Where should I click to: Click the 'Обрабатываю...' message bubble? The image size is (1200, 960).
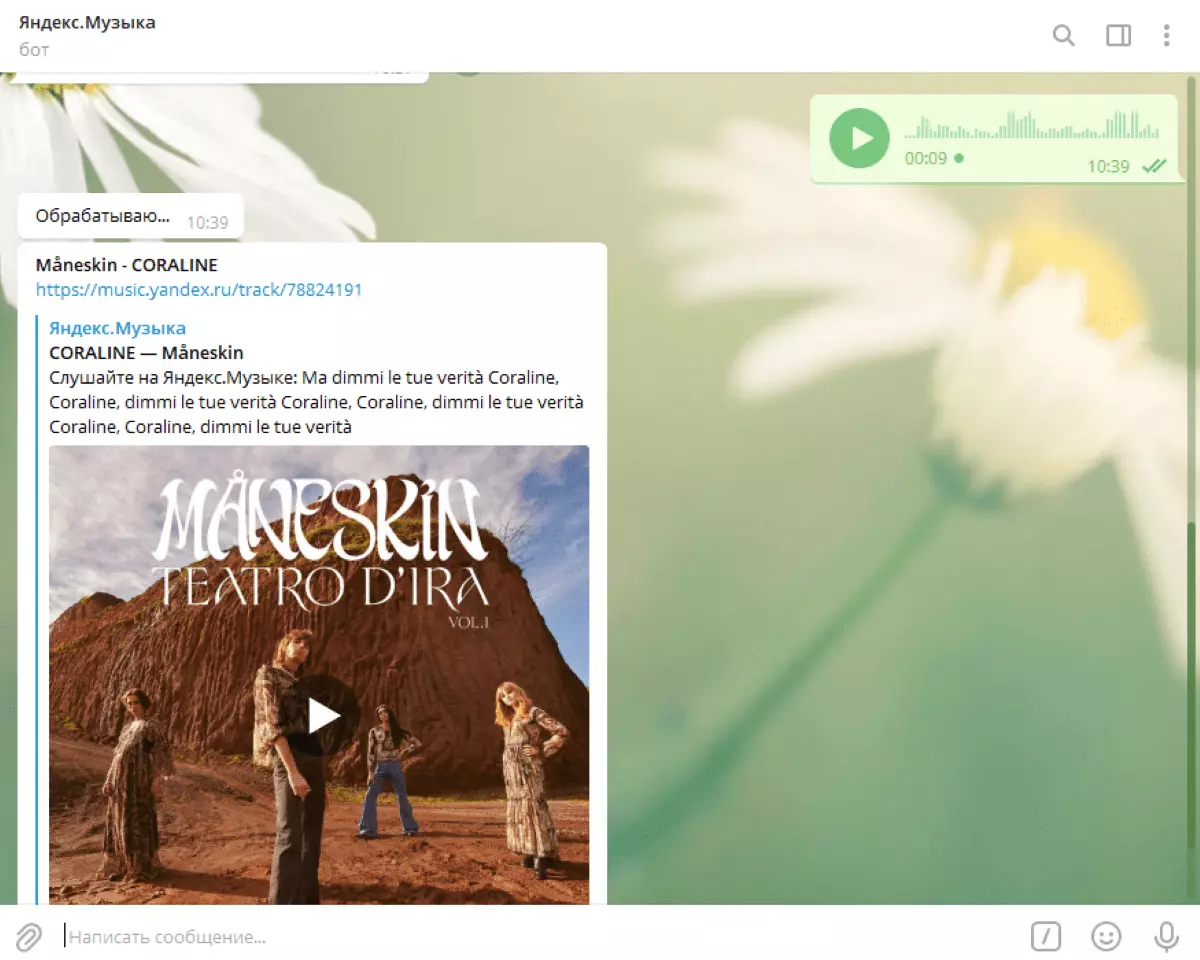pos(130,216)
